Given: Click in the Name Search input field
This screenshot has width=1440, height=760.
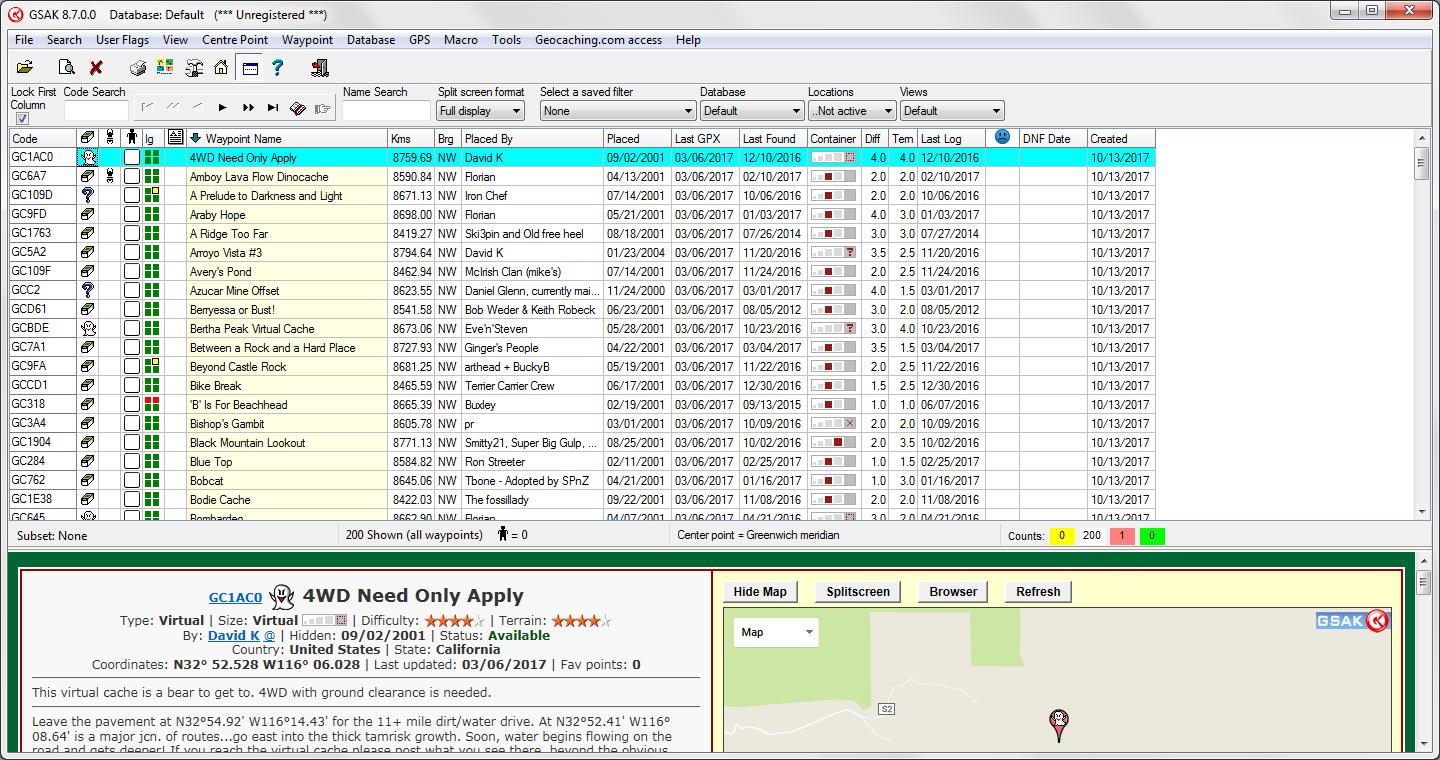Looking at the screenshot, I should click(386, 111).
